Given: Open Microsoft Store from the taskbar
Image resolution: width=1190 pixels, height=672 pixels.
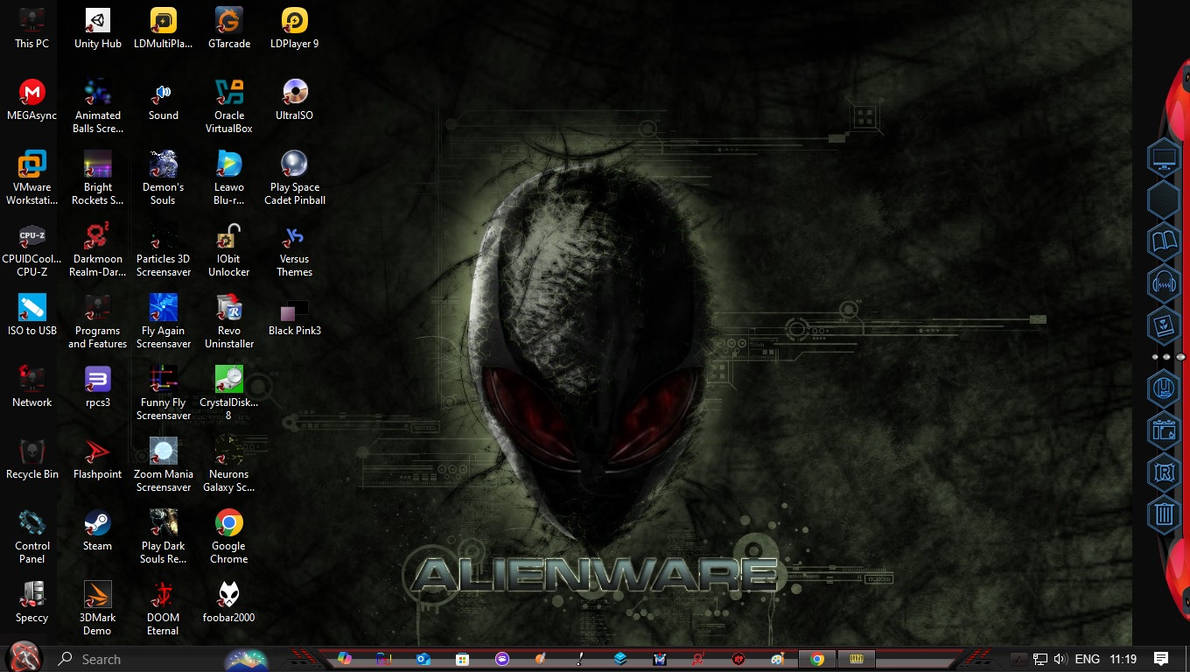Looking at the screenshot, I should coord(462,658).
